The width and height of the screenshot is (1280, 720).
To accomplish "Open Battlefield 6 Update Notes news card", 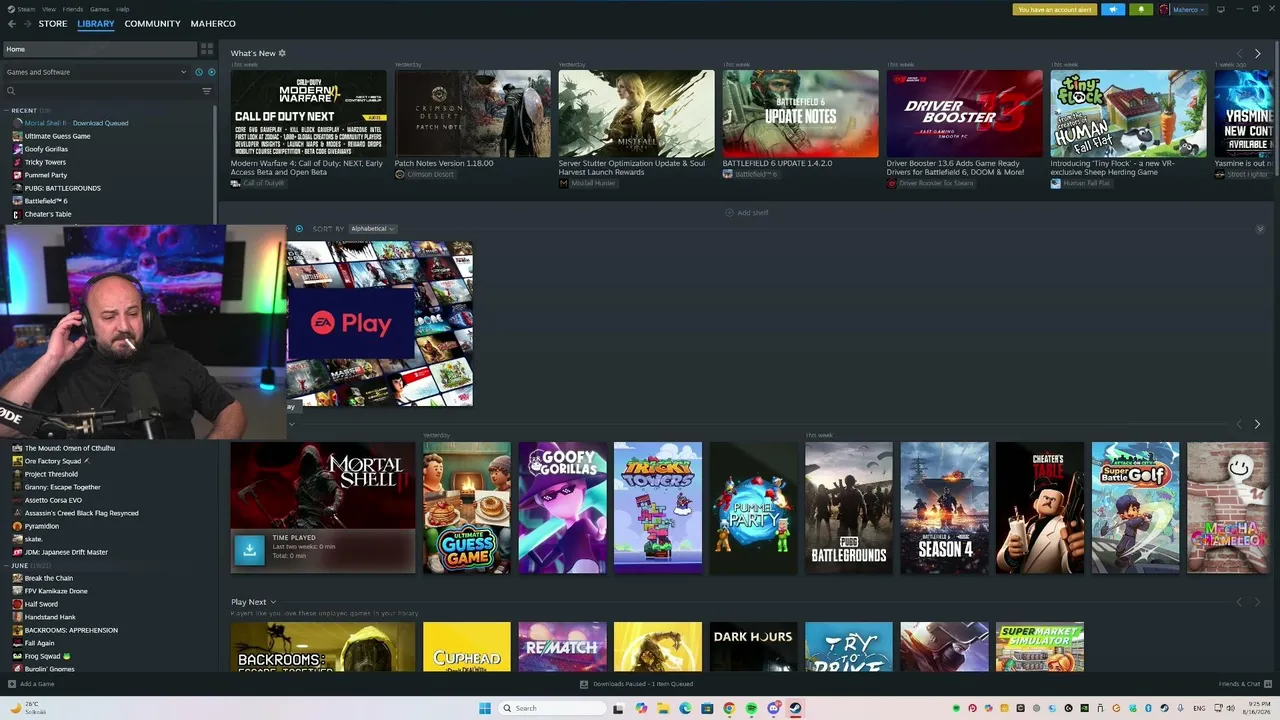I will pos(800,114).
